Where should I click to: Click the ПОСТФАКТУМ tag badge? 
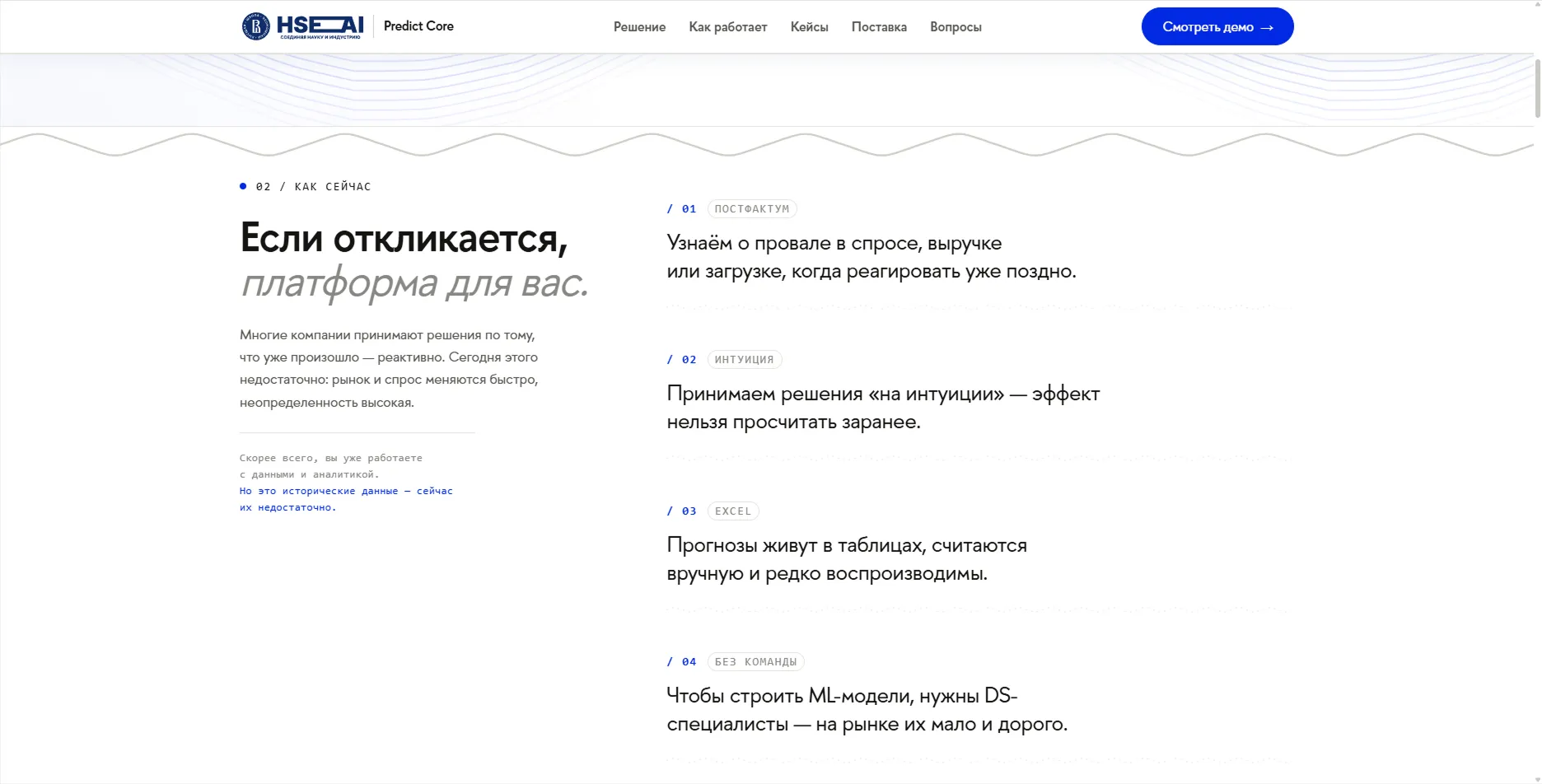click(752, 209)
